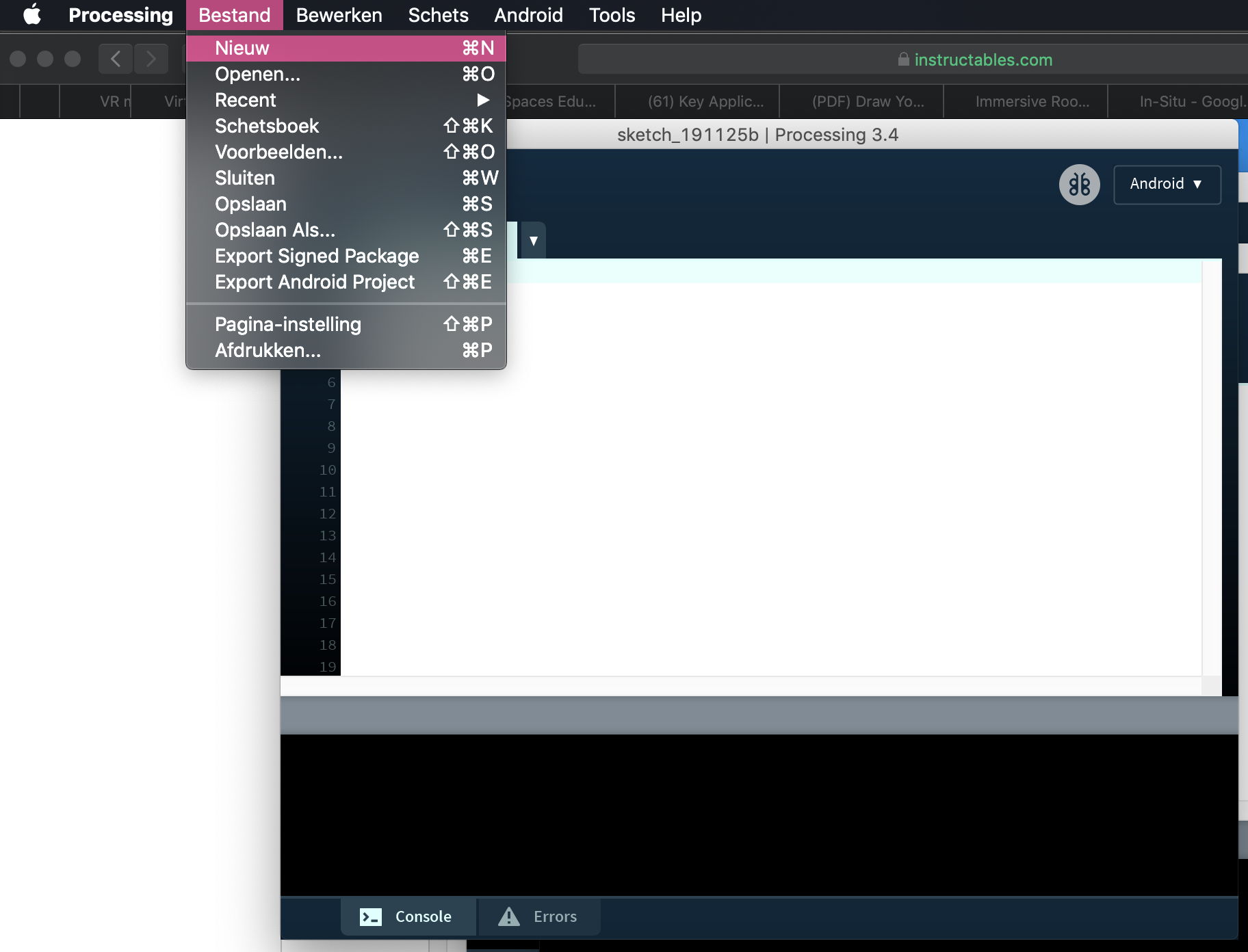Click the editor vertical scrollbar
The height and width of the screenshot is (952, 1248).
tap(1212, 467)
